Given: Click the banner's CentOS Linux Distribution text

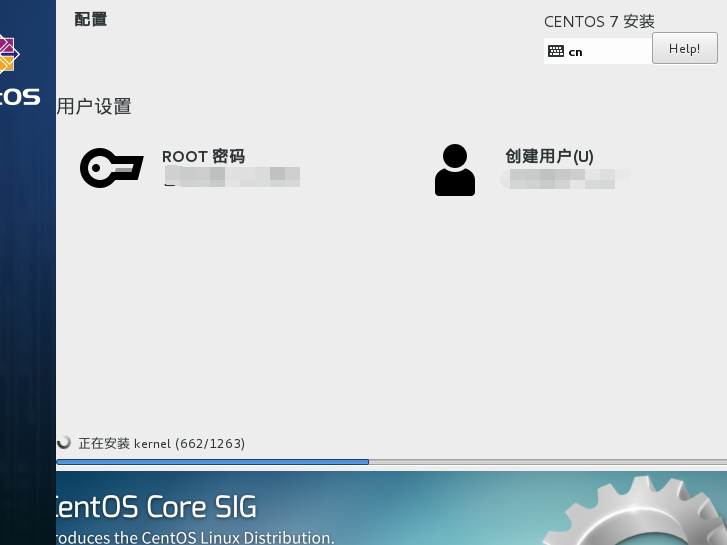Looking at the screenshot, I should click(x=195, y=537).
